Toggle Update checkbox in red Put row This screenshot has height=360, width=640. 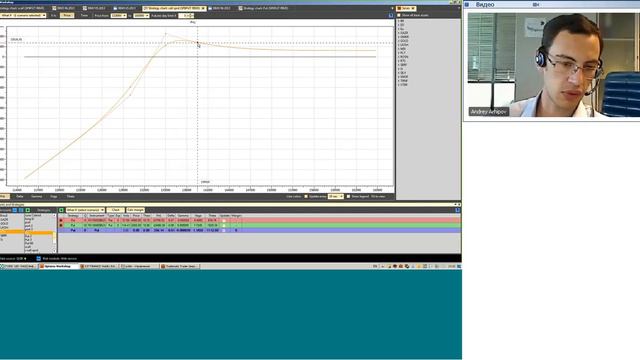point(224,220)
